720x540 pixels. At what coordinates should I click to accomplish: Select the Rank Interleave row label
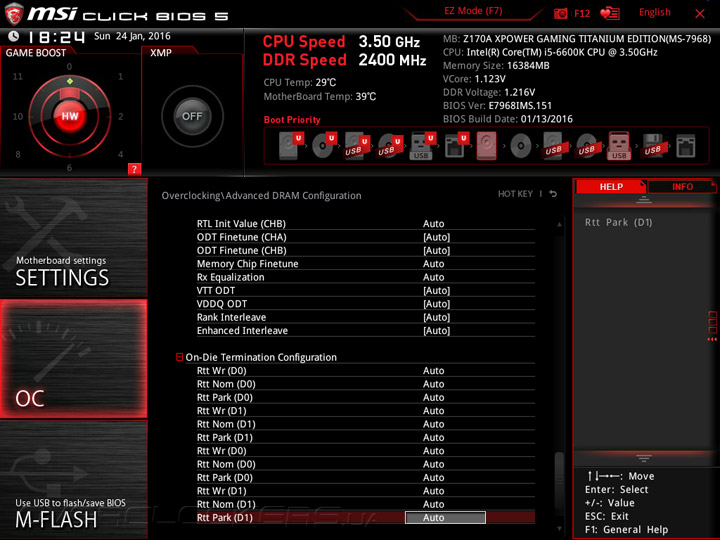point(231,317)
